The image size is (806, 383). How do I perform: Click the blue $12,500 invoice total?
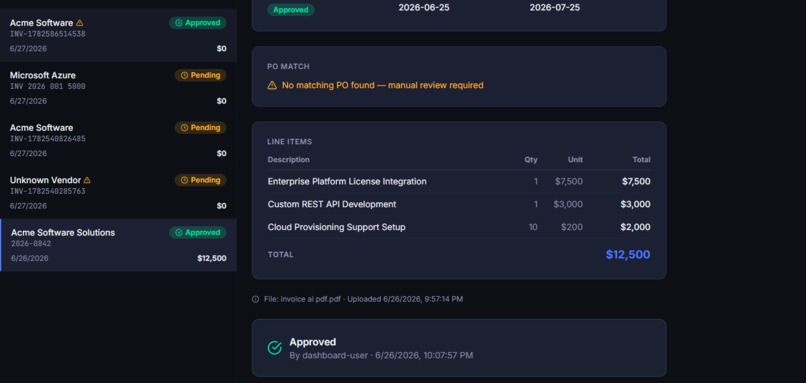628,254
